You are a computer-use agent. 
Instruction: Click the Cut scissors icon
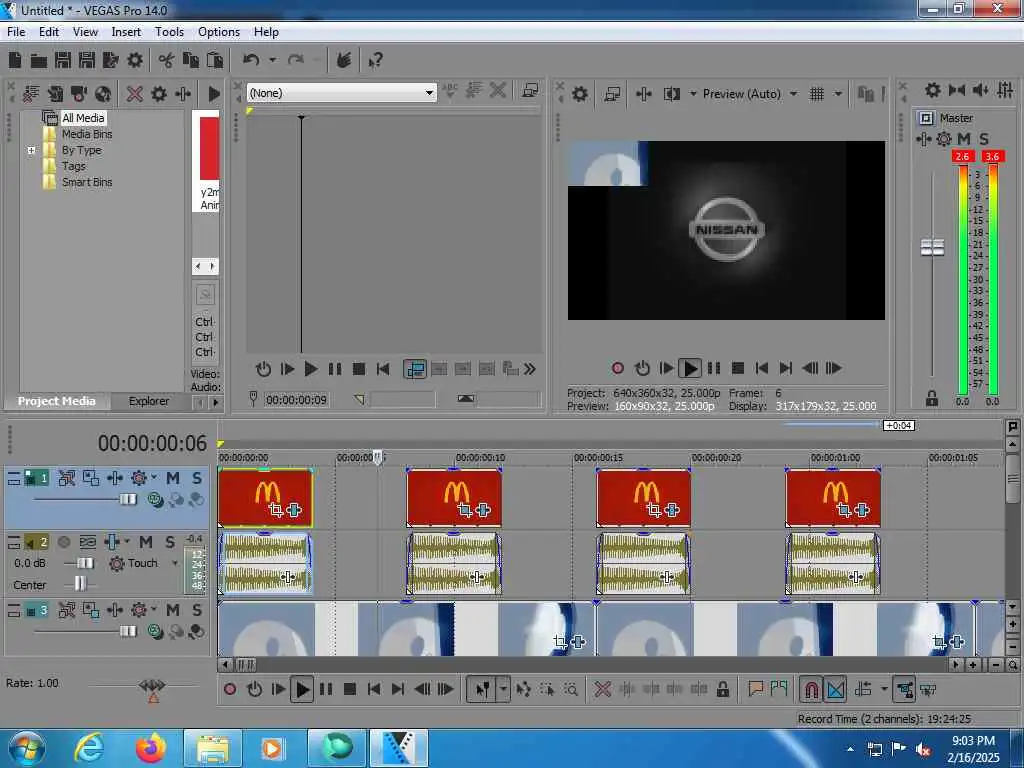click(x=166, y=60)
